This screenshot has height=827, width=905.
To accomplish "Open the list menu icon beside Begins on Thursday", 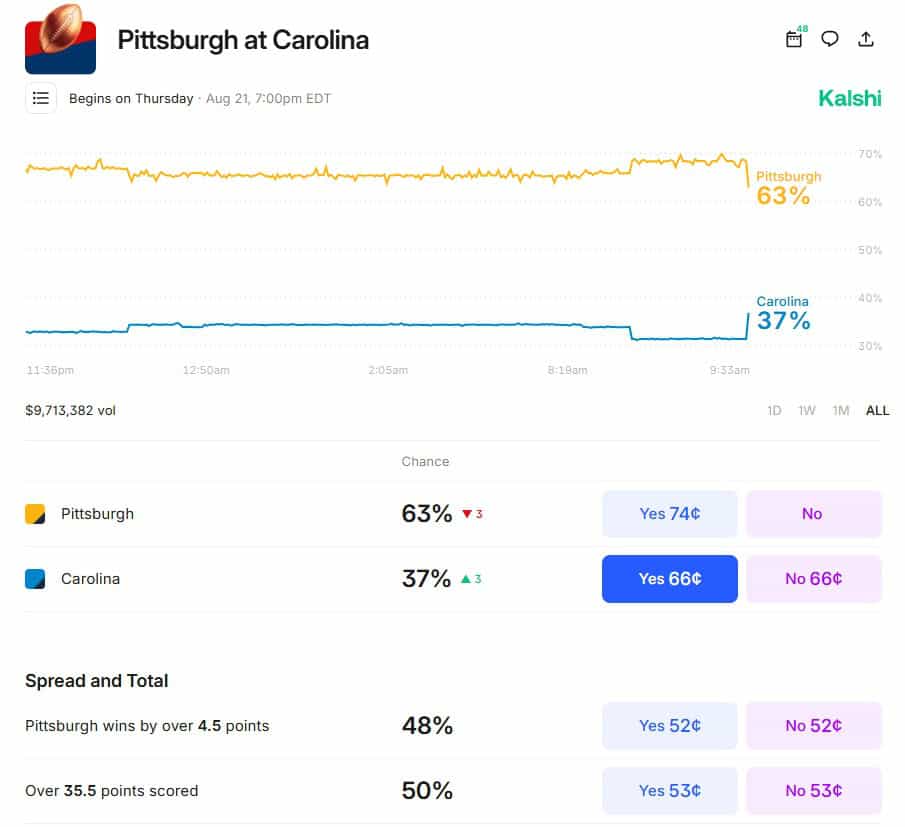I will click(40, 98).
